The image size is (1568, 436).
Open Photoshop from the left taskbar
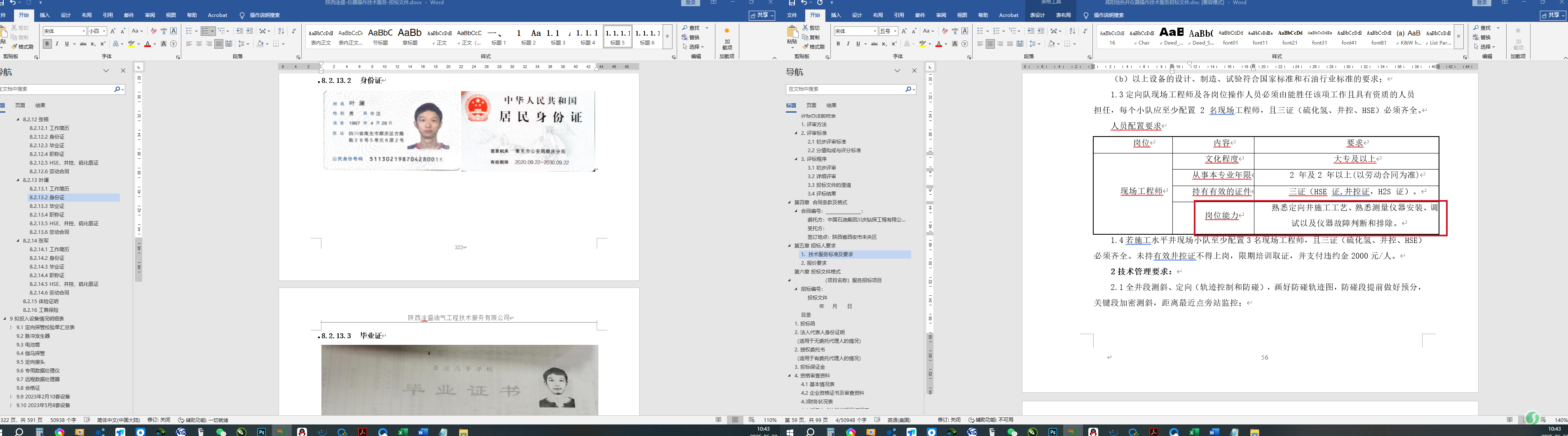262,432
